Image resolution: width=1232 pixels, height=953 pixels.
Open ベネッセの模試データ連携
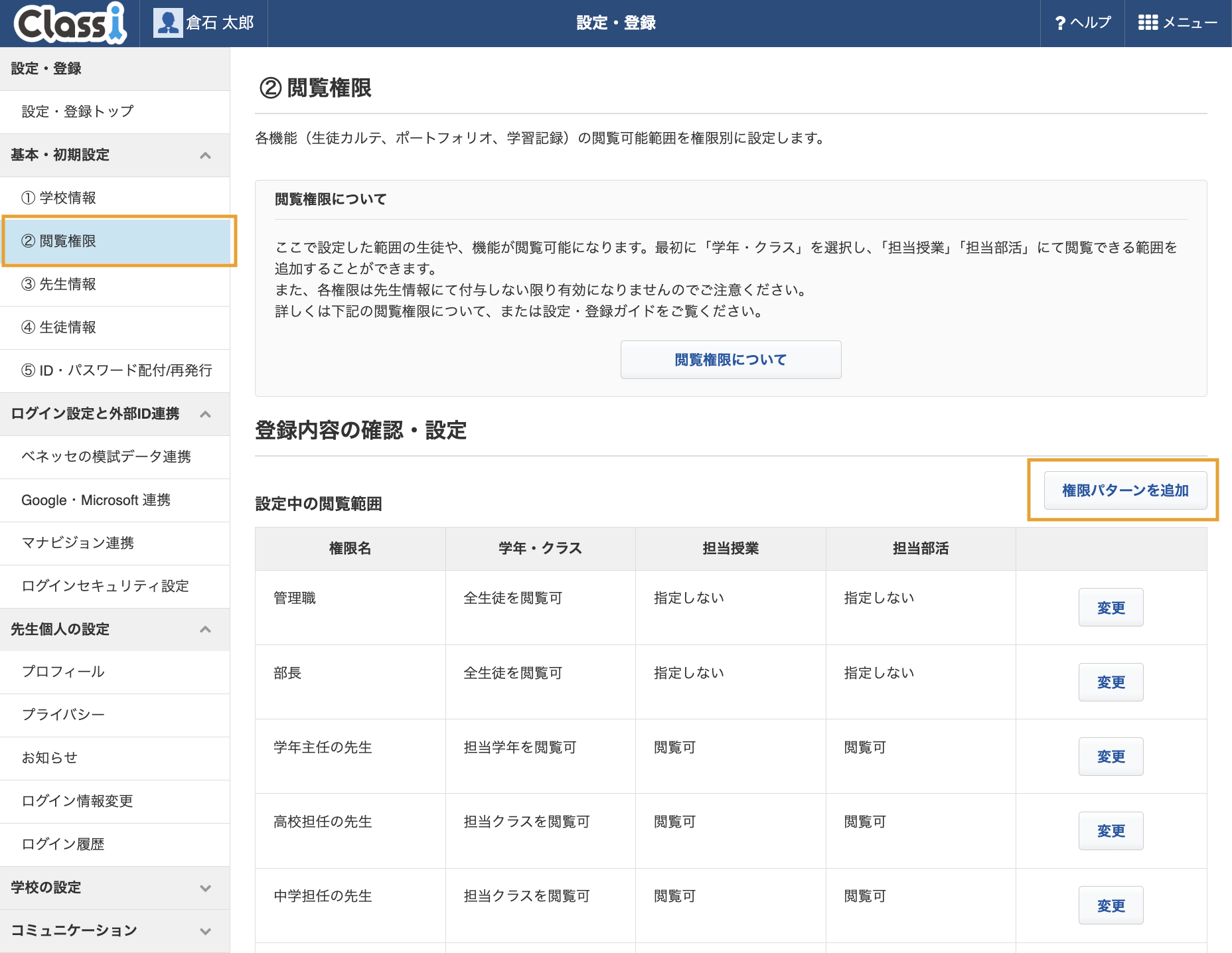115,457
